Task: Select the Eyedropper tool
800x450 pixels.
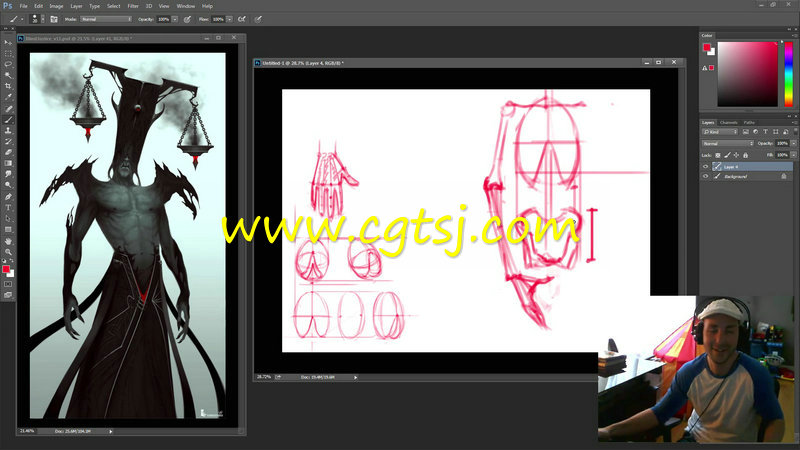Action: [8, 97]
